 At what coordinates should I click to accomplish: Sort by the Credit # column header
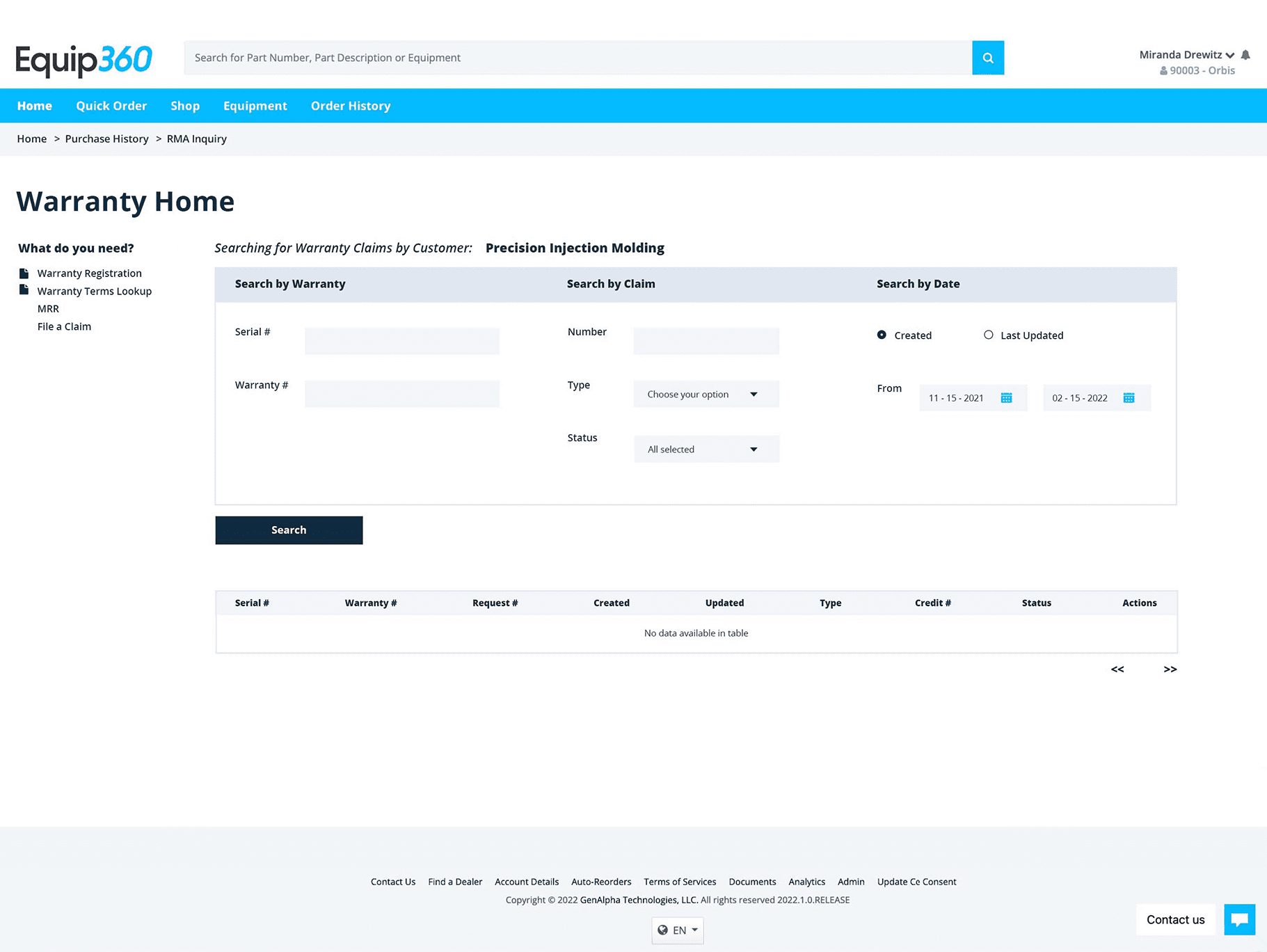coord(933,603)
